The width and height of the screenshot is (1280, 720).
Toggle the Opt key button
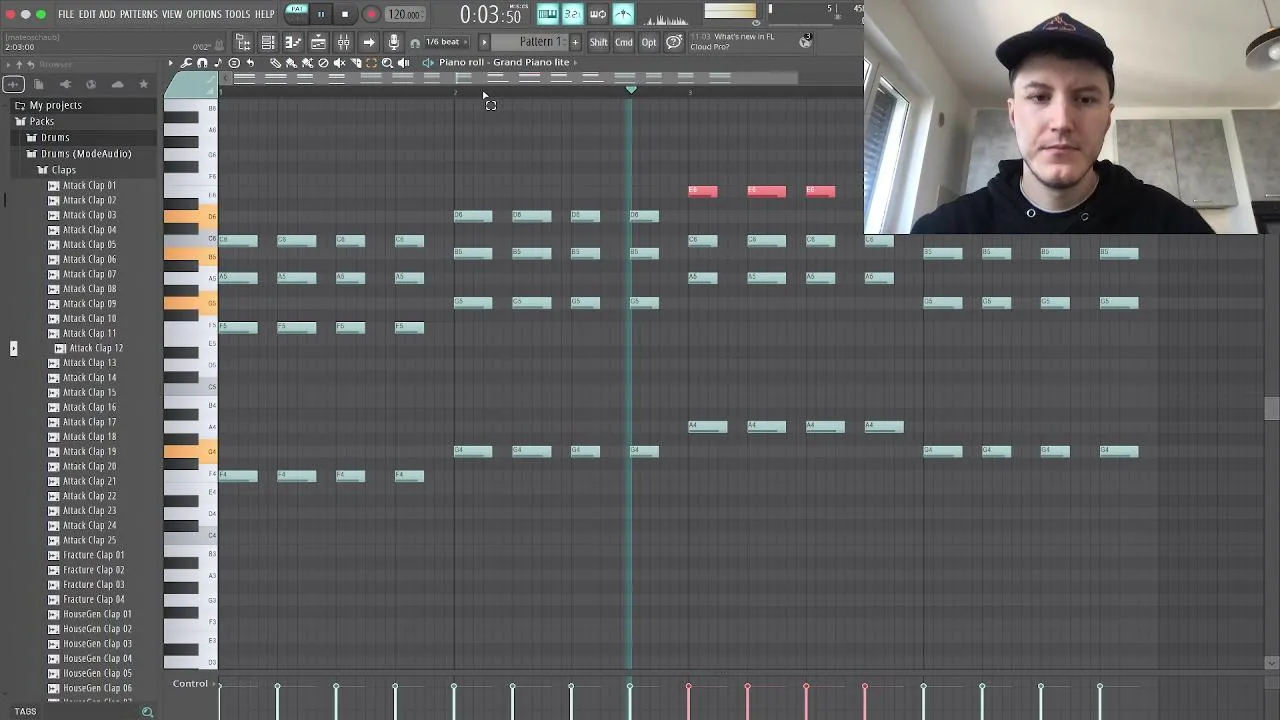649,42
